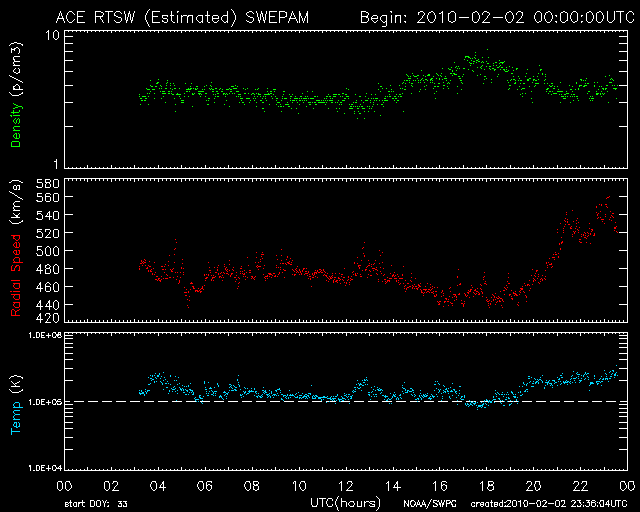Click the '10' density axis value

pos(53,36)
